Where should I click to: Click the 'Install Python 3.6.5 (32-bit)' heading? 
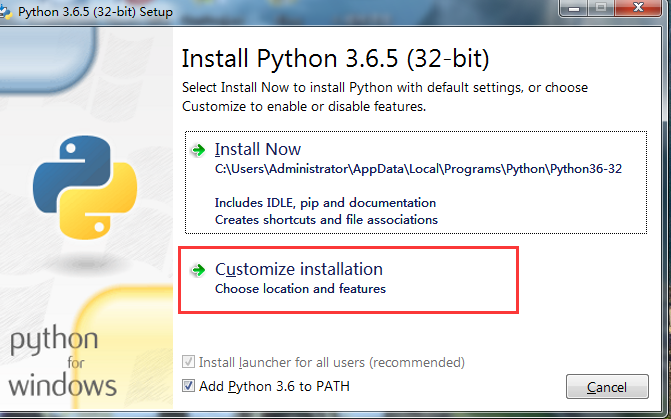tap(335, 59)
